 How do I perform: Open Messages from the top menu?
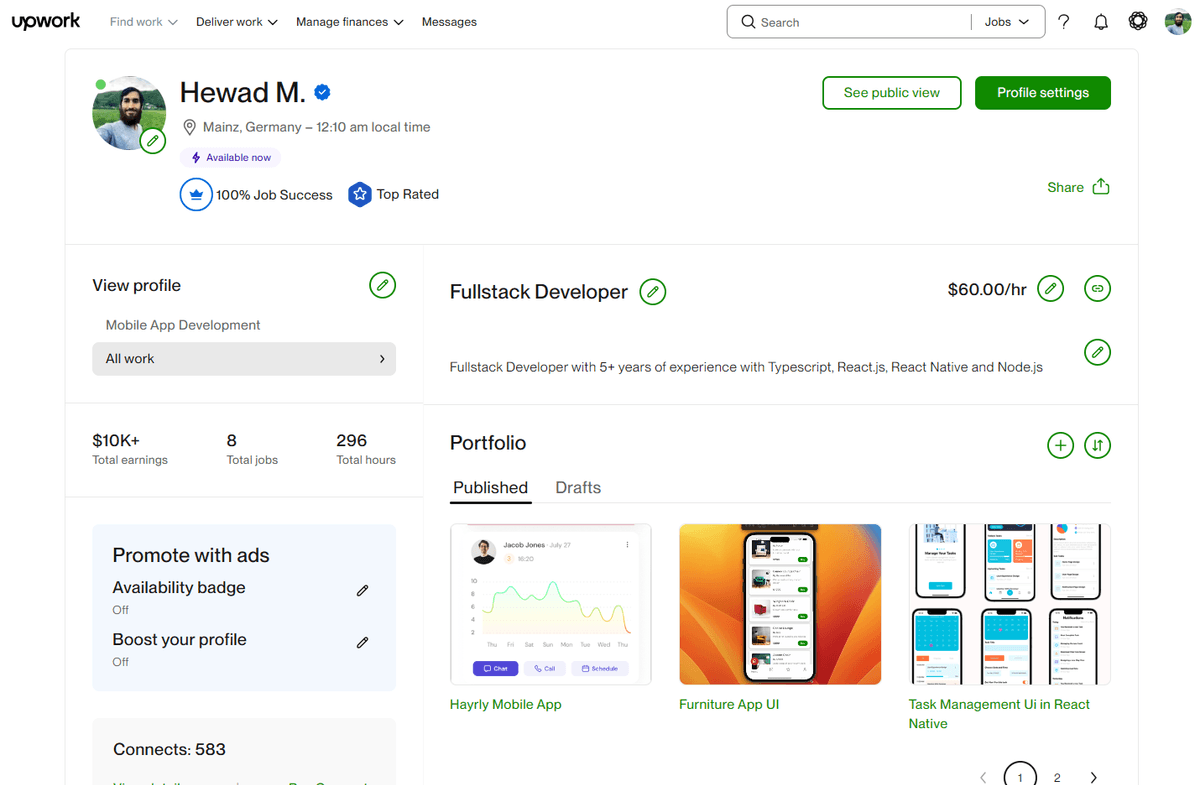click(449, 21)
